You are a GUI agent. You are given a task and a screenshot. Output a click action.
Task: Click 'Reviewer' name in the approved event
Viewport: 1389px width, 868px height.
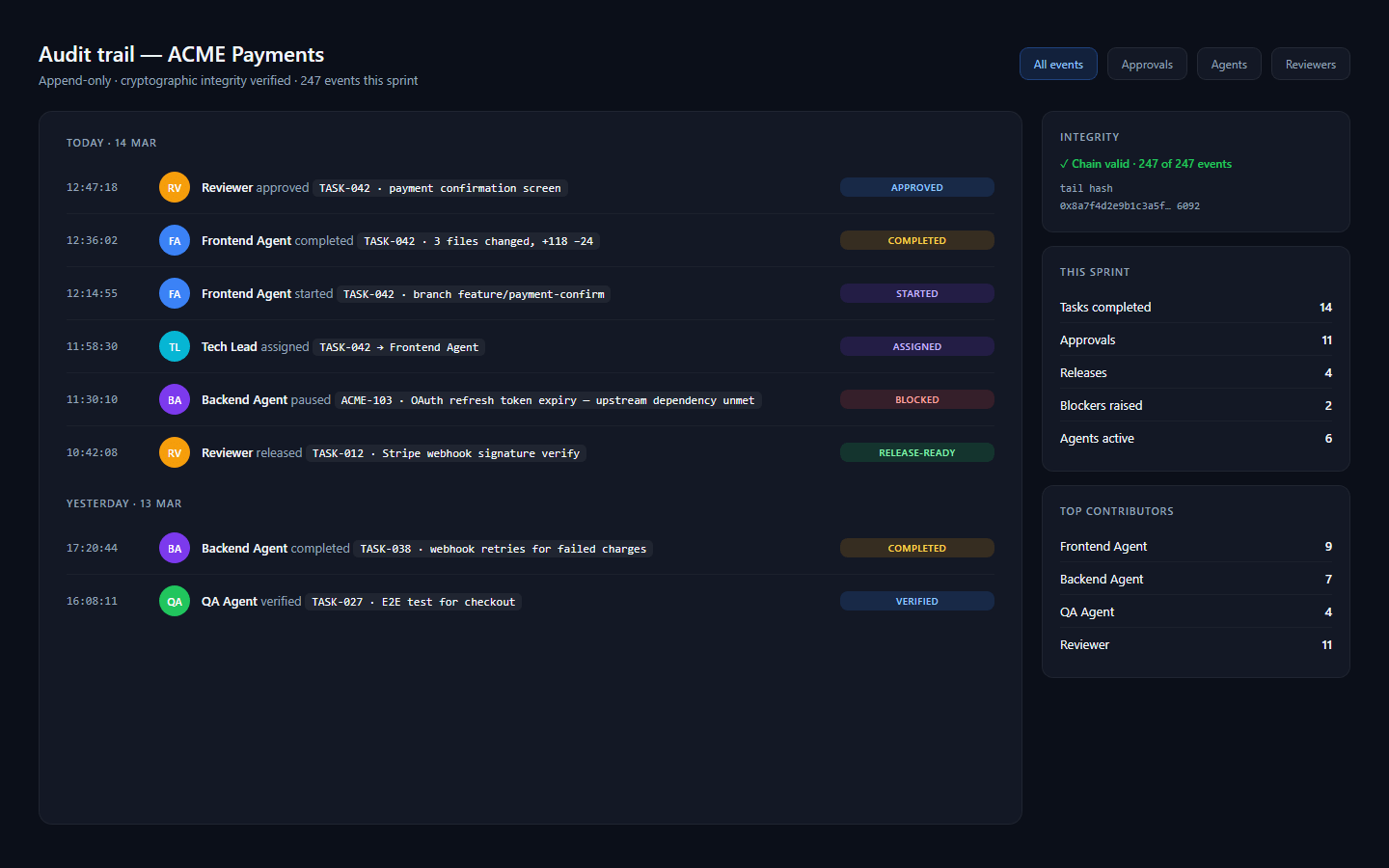point(227,187)
